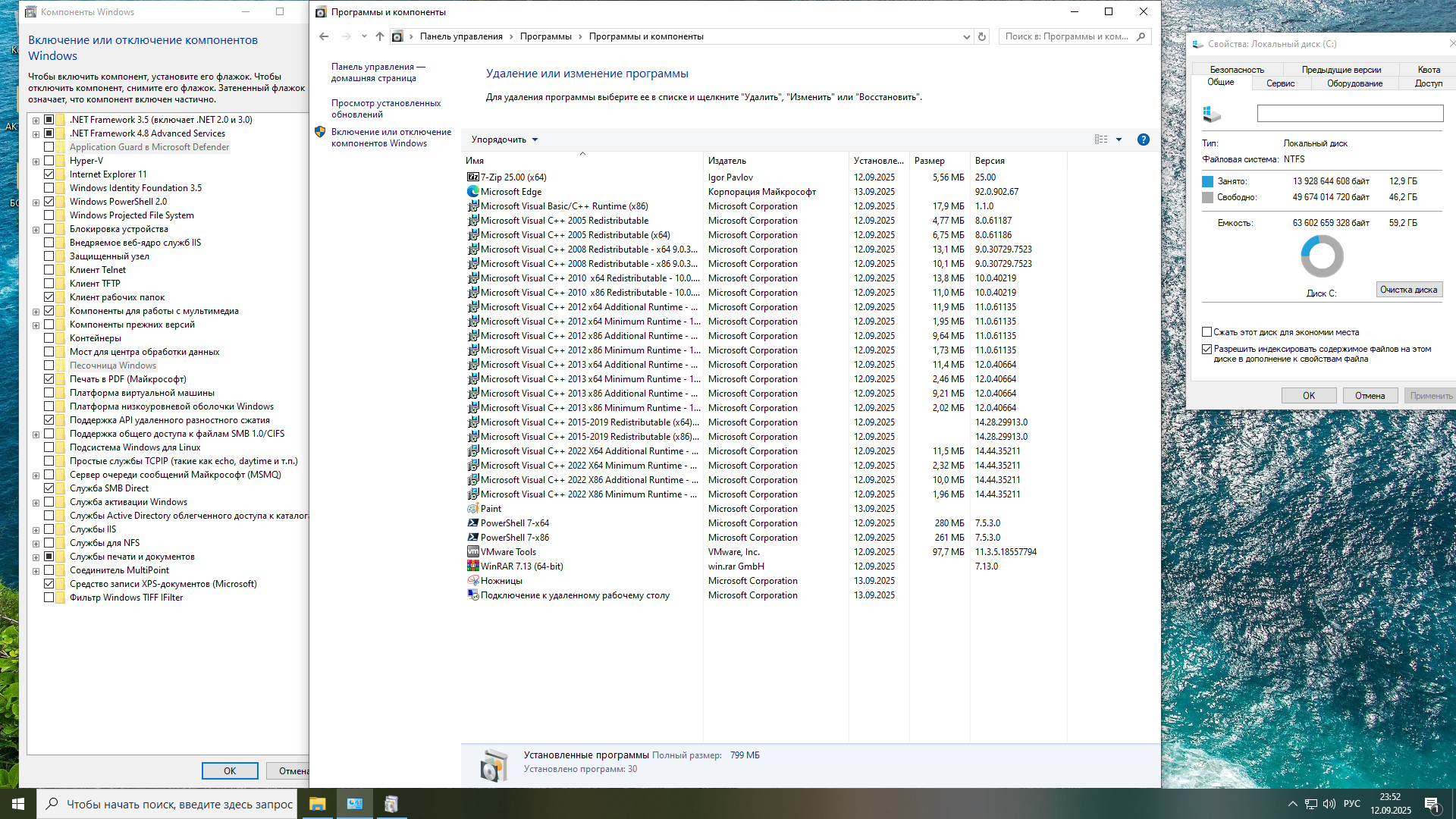Open the volume control in system tray

click(1329, 804)
